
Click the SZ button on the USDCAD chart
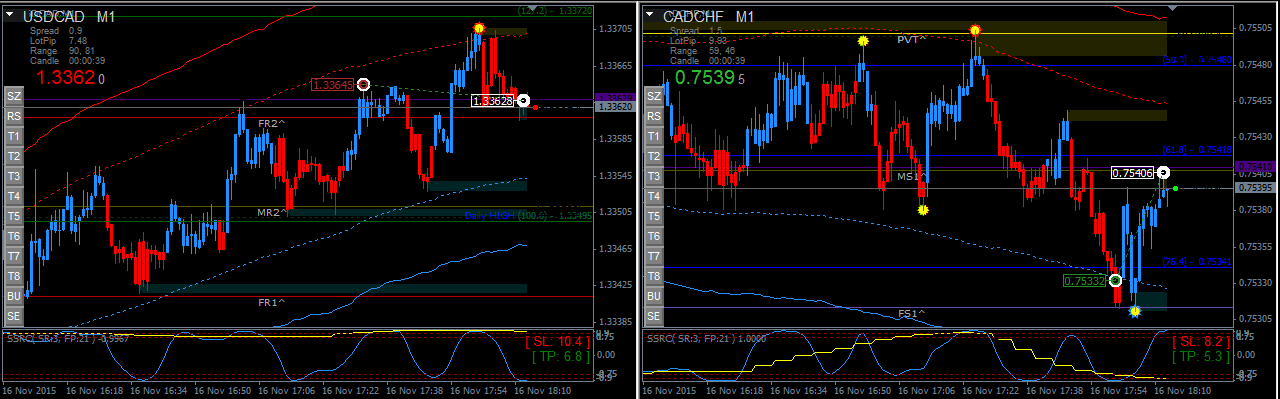14,96
